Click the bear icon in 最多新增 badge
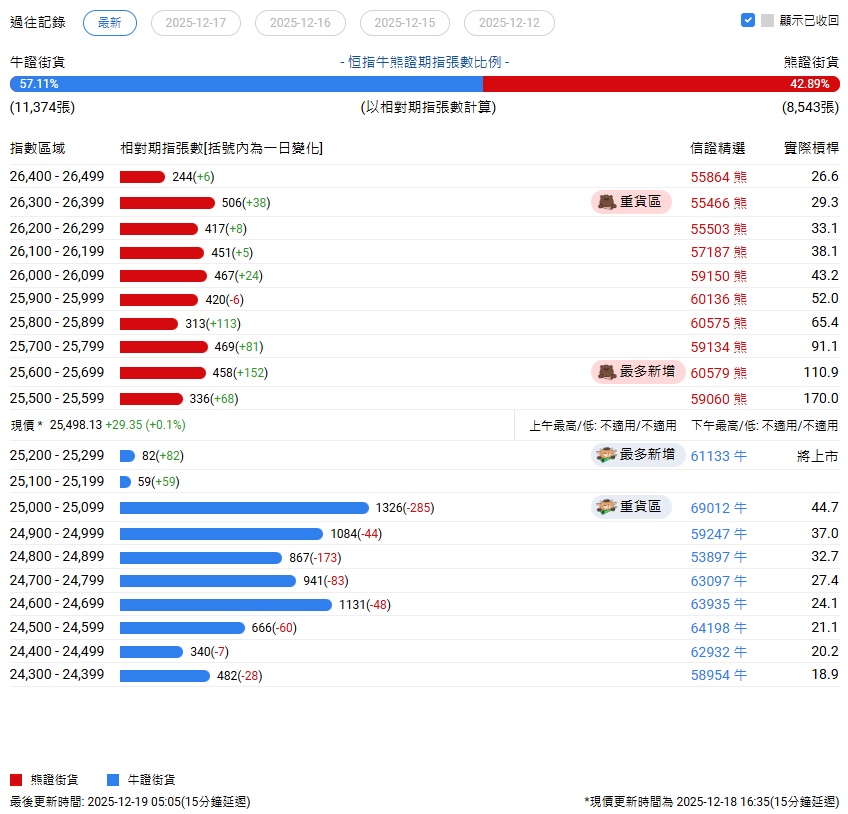The image size is (848, 814). coord(607,372)
